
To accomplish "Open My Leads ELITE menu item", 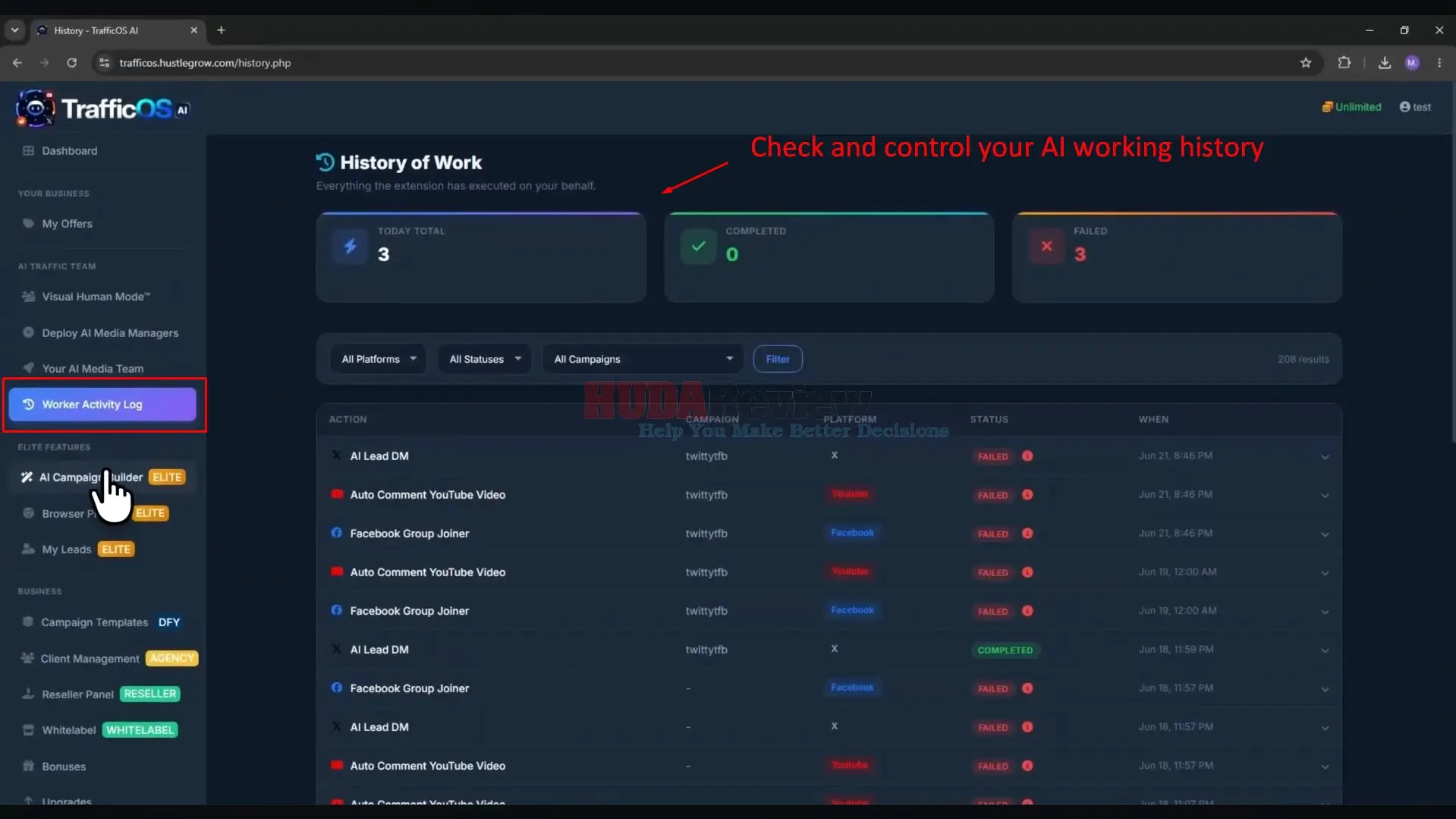I will pos(102,549).
